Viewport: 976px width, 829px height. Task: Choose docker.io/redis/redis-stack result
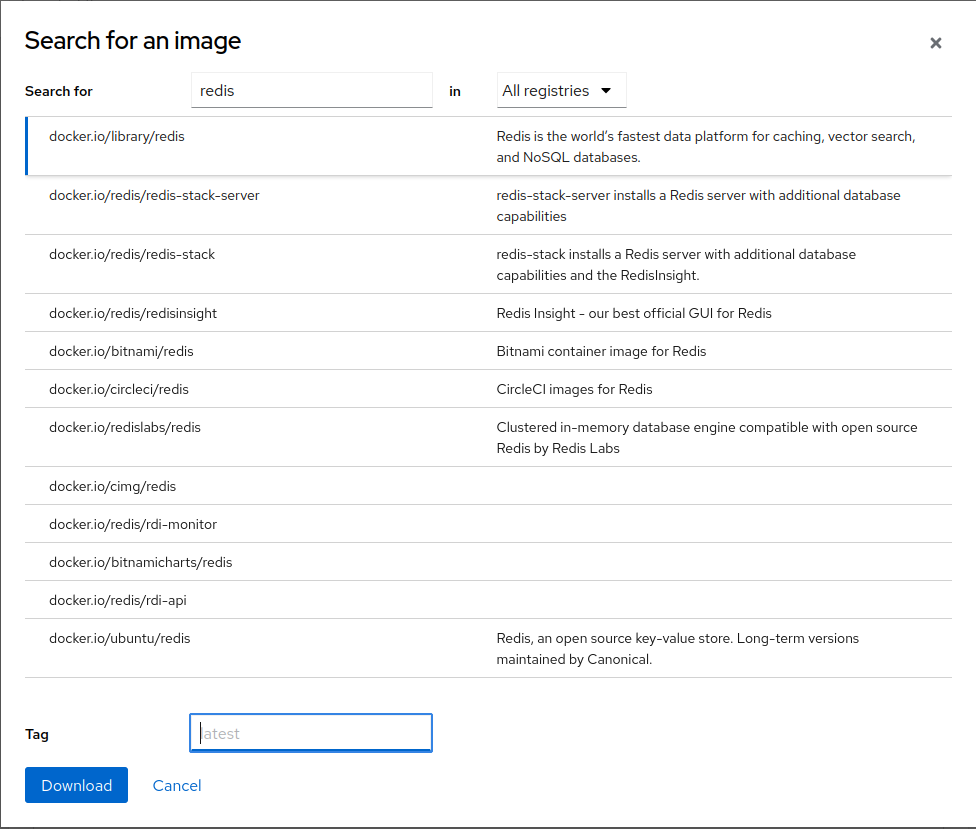coord(132,254)
